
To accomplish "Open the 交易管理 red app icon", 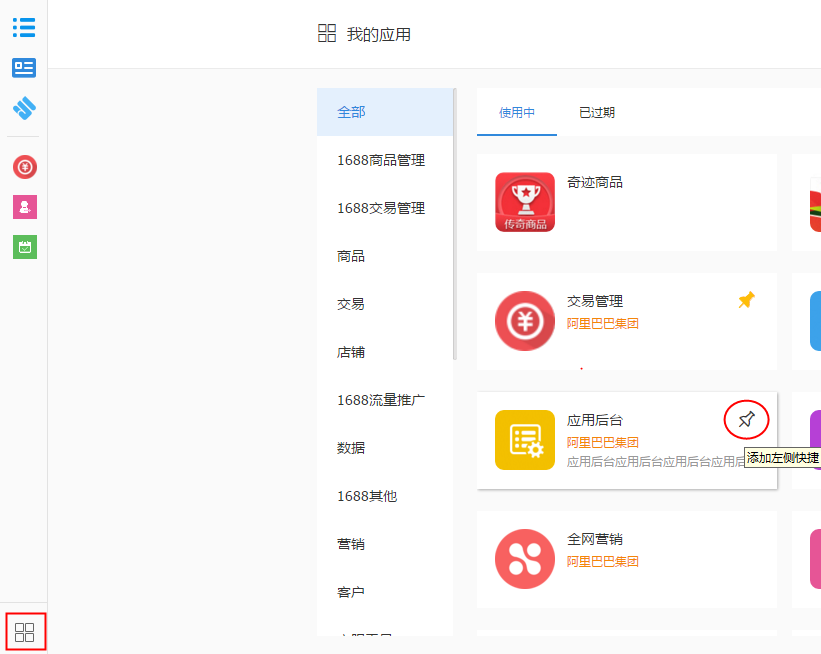I will tap(523, 322).
